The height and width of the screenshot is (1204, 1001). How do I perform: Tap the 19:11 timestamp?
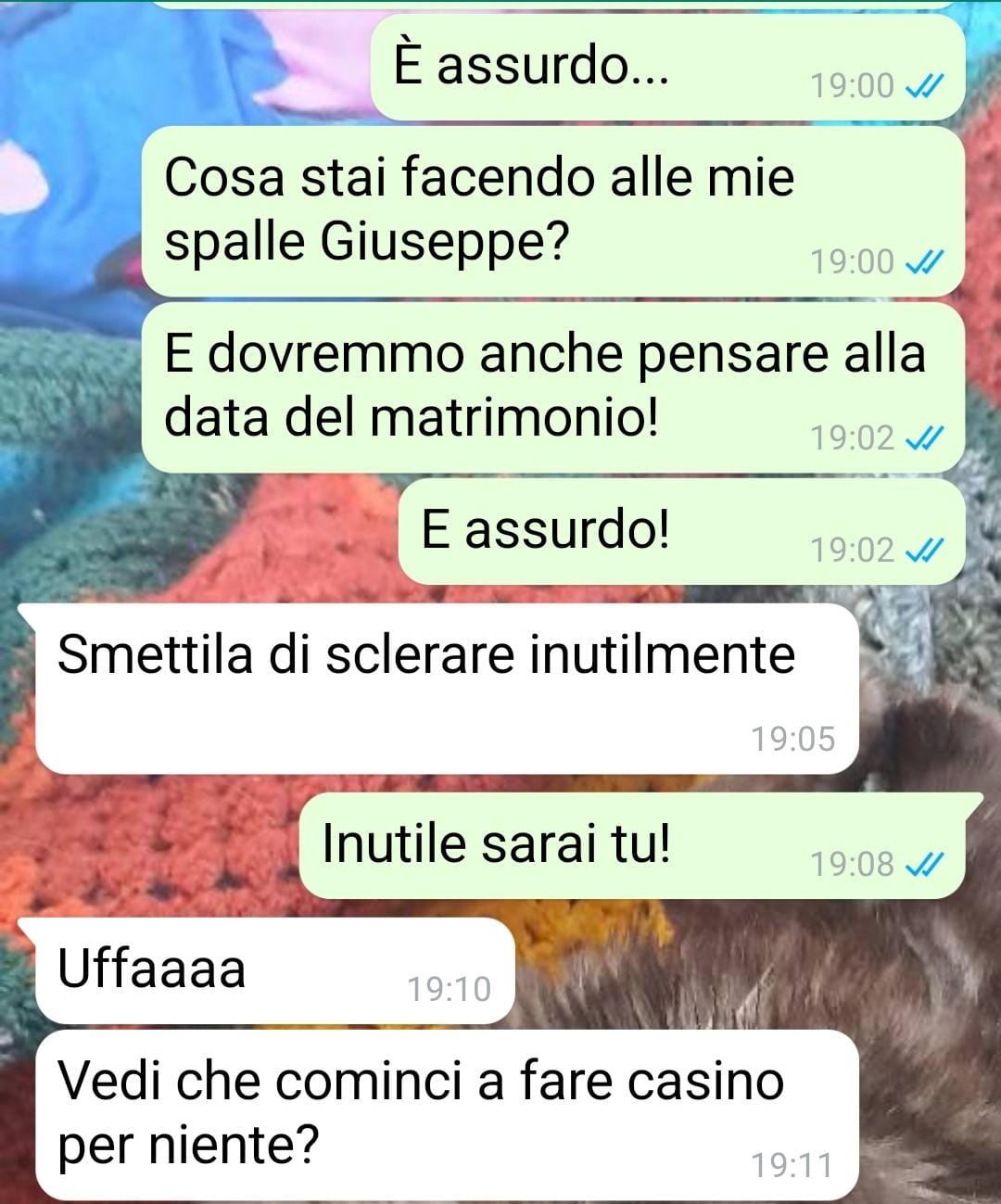click(x=792, y=1166)
